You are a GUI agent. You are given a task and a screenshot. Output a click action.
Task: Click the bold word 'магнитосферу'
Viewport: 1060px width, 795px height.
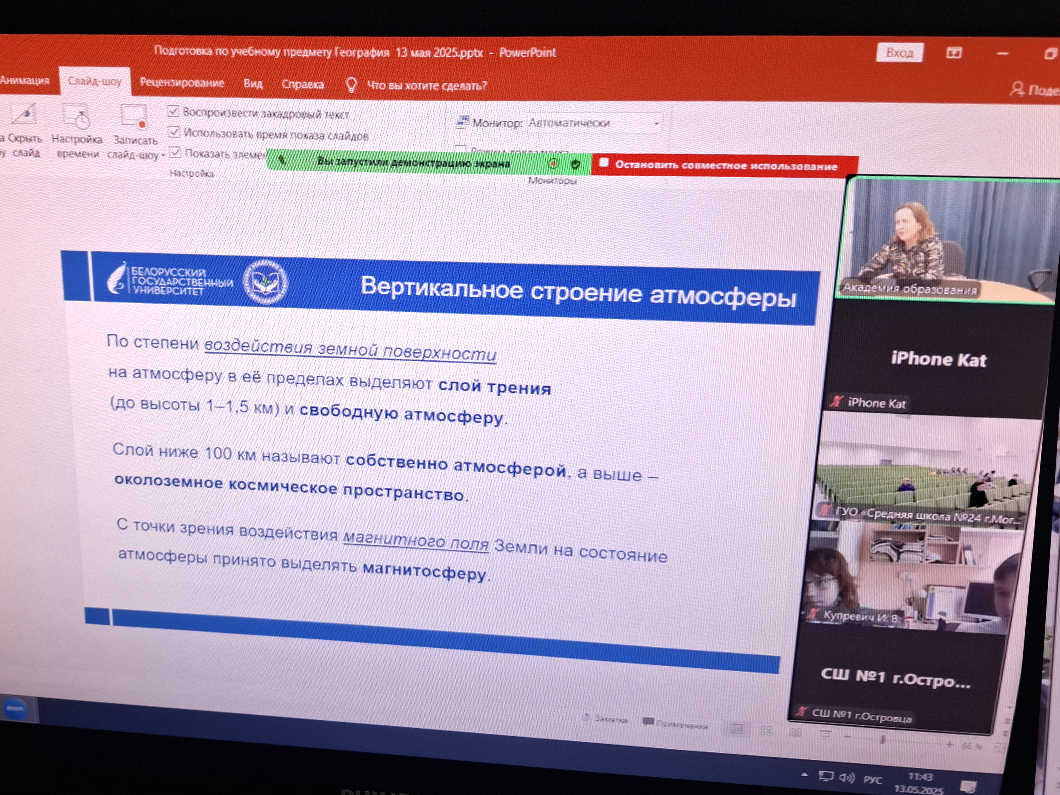425,571
